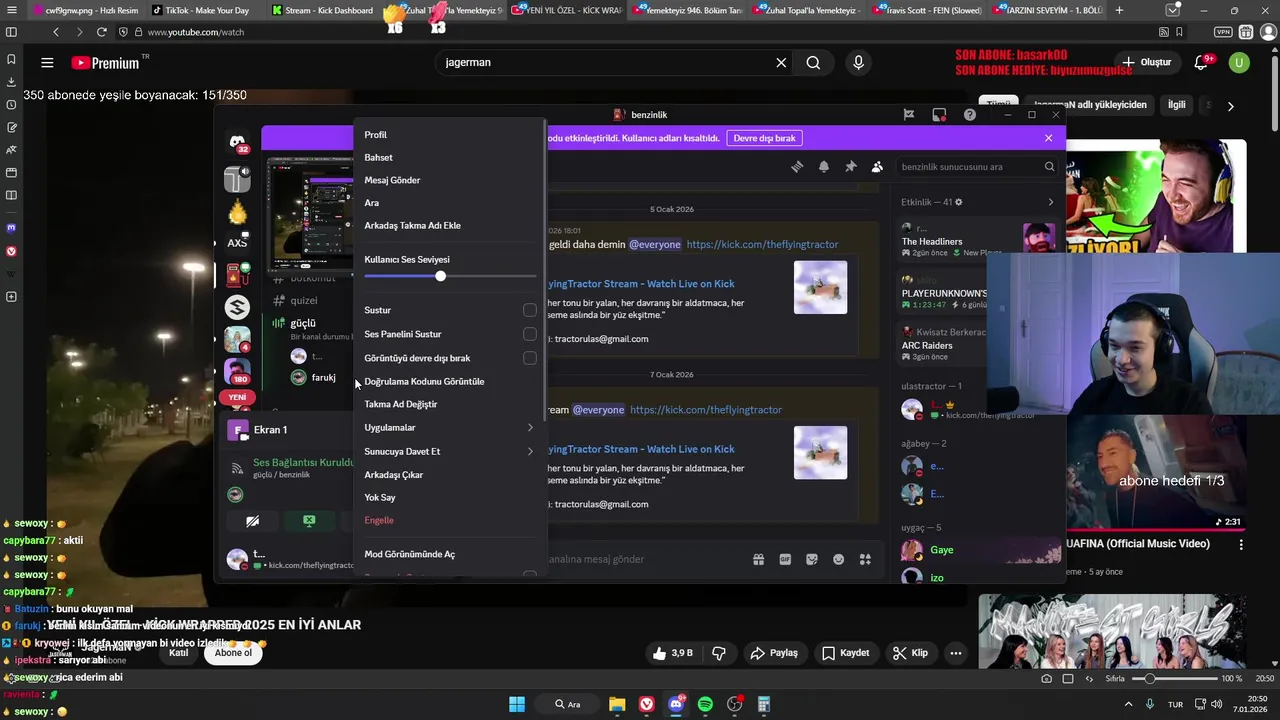Open YouTube hamburger guide menu
Screen dimensions: 1280x720
click(47, 63)
